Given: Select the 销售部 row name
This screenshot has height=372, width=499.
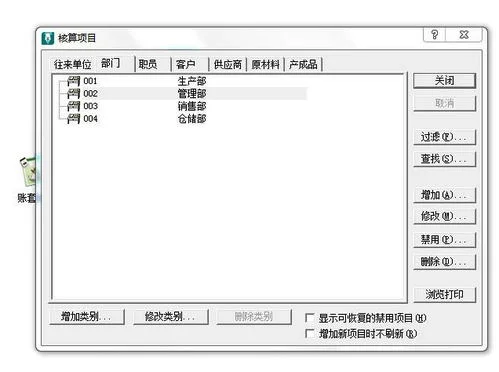Looking at the screenshot, I should 192,106.
